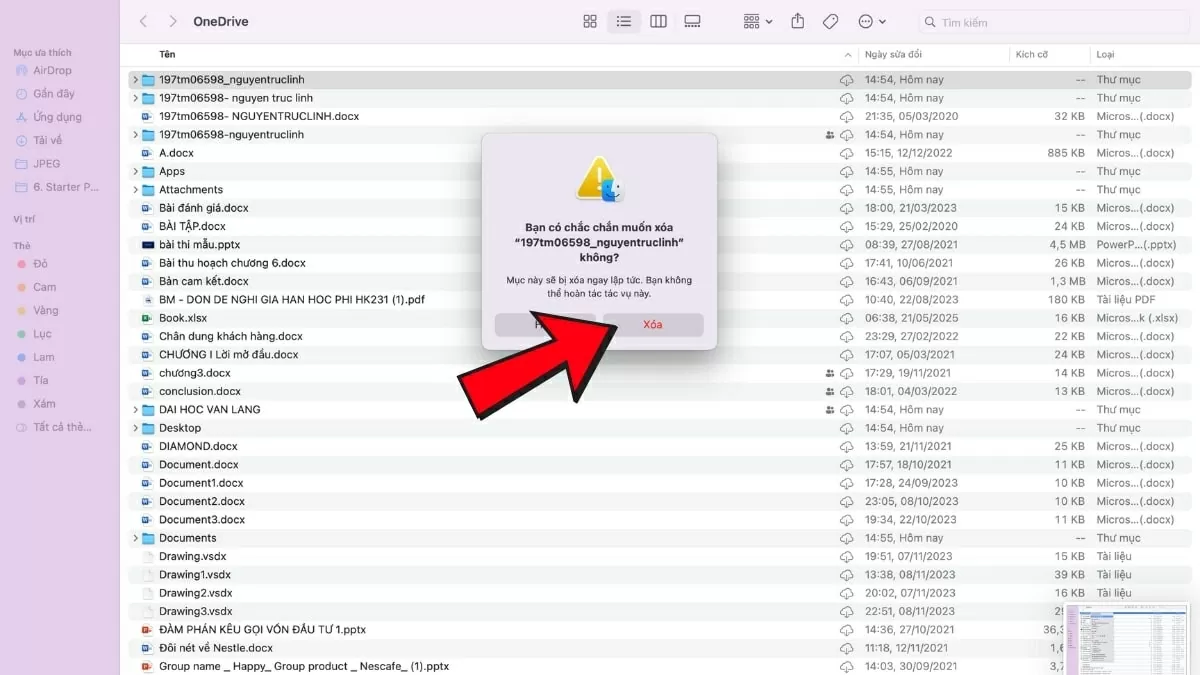Screen dimensions: 1200x675
Task: Click the Tìm kiếm search field
Action: click(1055, 22)
